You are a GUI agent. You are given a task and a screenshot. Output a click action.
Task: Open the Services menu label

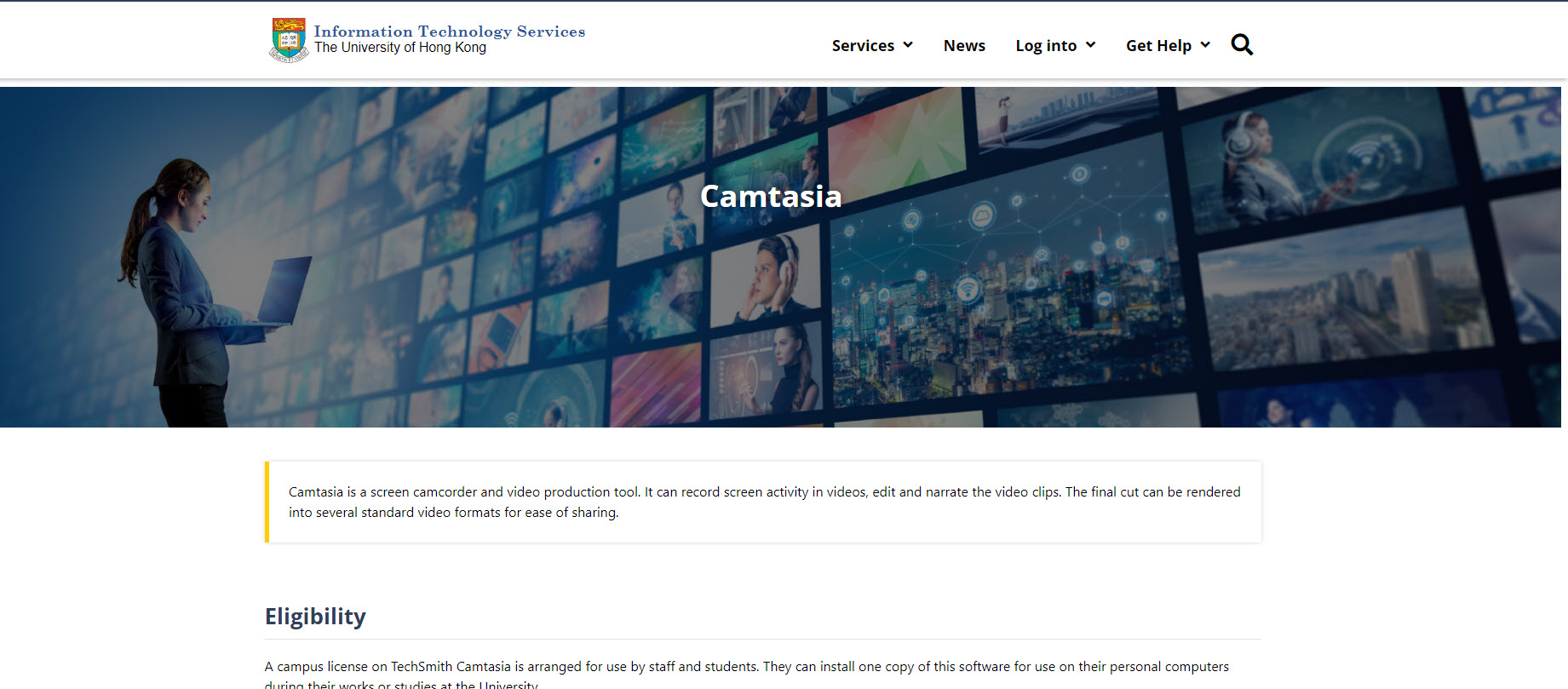863,45
